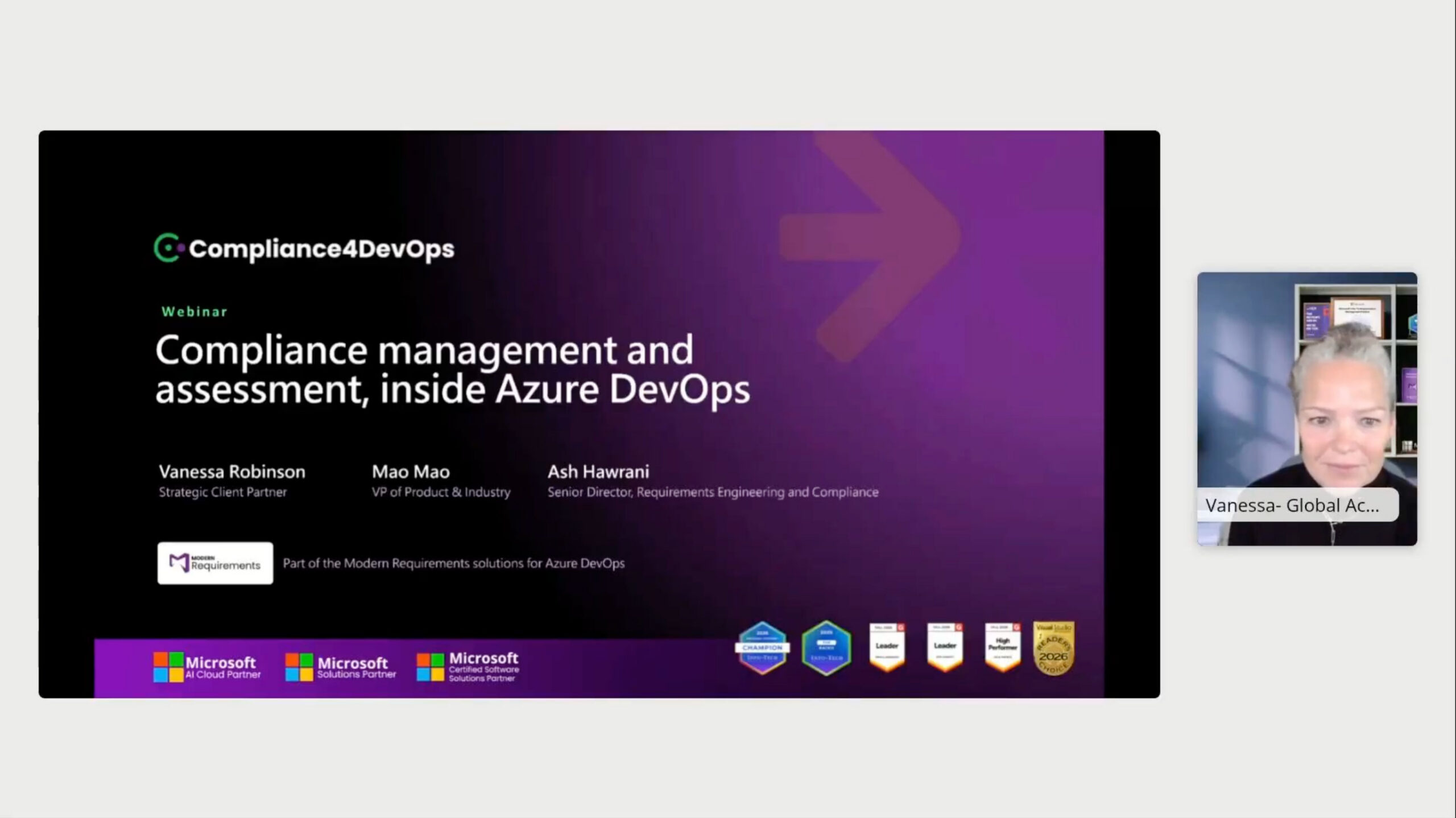Click the Microsoft AI Cloud Partner logo

tap(207, 667)
